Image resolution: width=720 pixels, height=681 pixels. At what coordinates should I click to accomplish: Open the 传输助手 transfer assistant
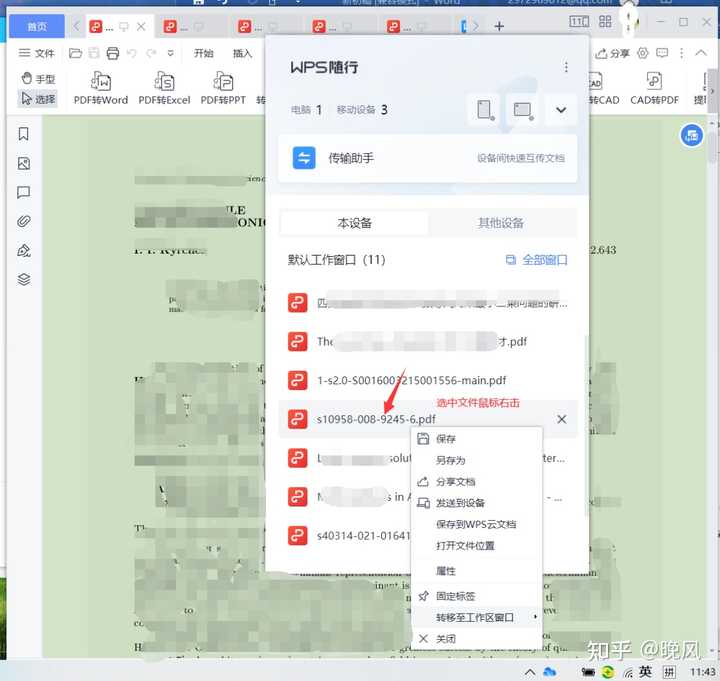428,158
